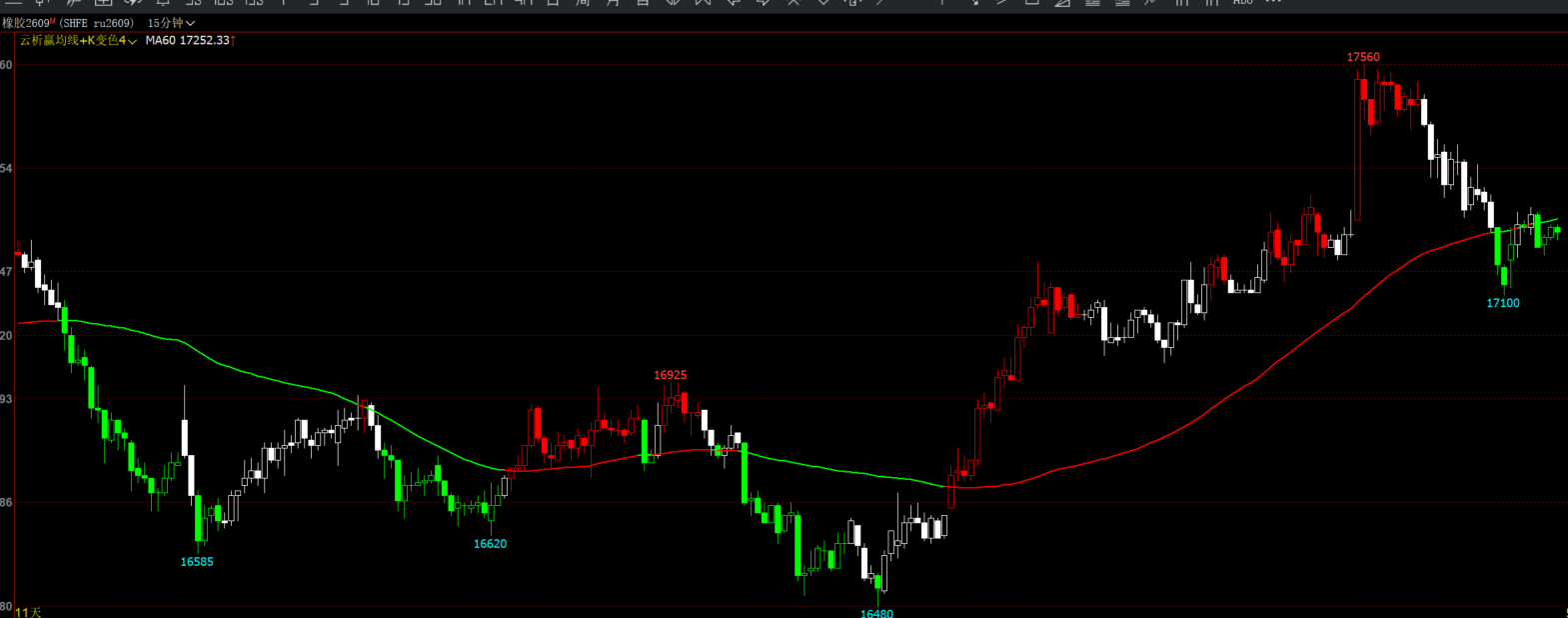
Task: Open the ellipsis more-tools icon in toolbar
Action: 1273,3
